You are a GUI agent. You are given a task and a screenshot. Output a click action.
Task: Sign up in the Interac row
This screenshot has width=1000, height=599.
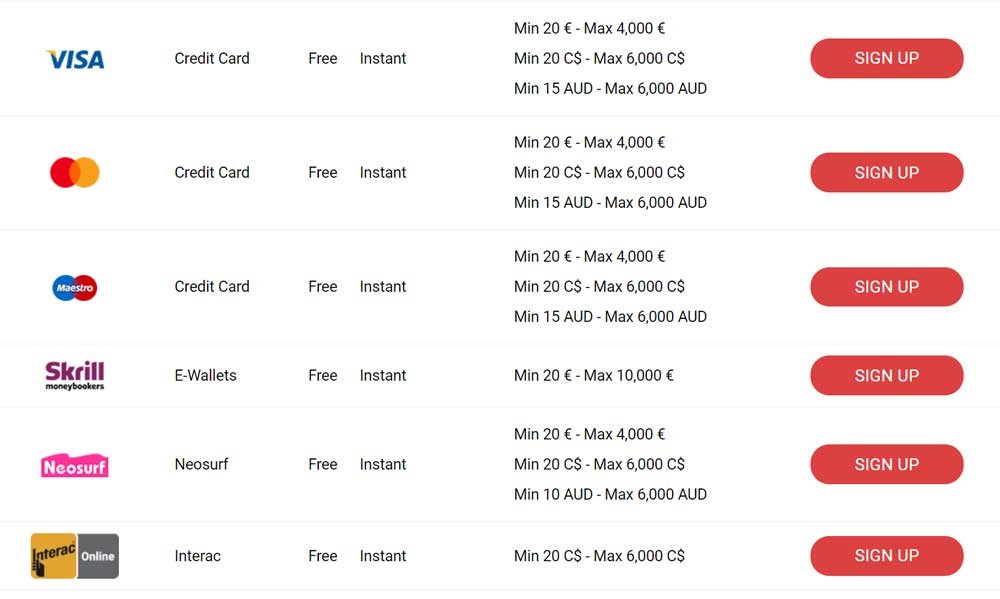[x=886, y=556]
